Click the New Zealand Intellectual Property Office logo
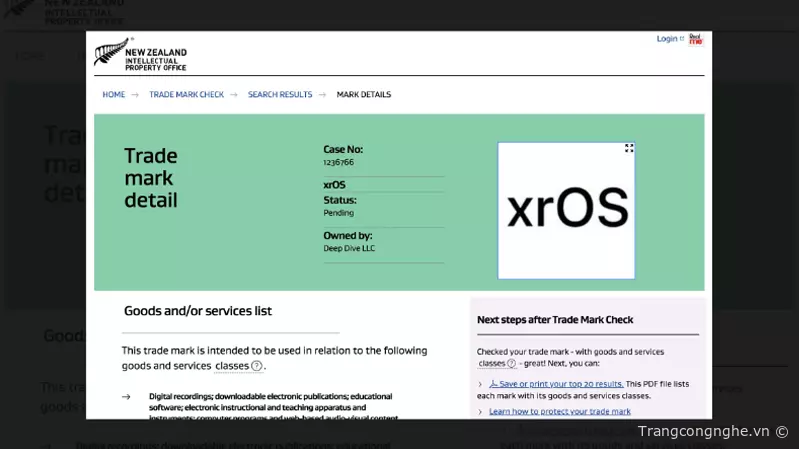799x449 pixels. coord(140,53)
